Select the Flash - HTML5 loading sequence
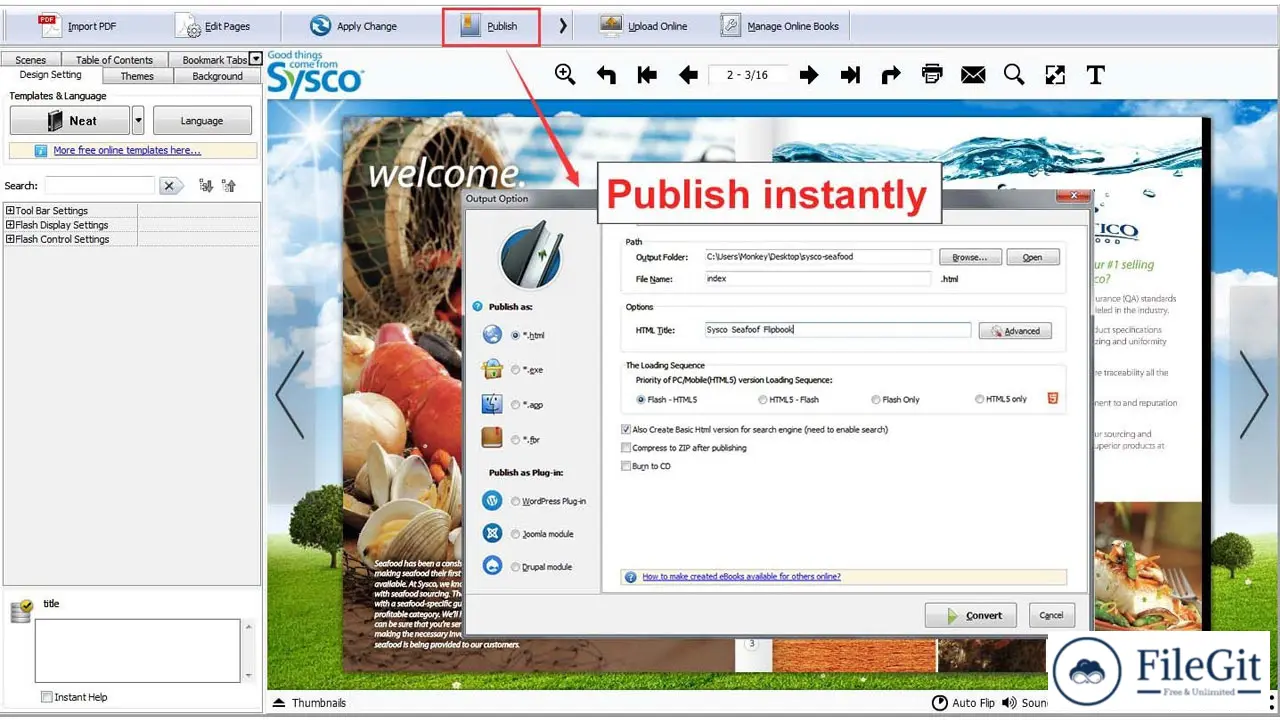 pos(641,400)
